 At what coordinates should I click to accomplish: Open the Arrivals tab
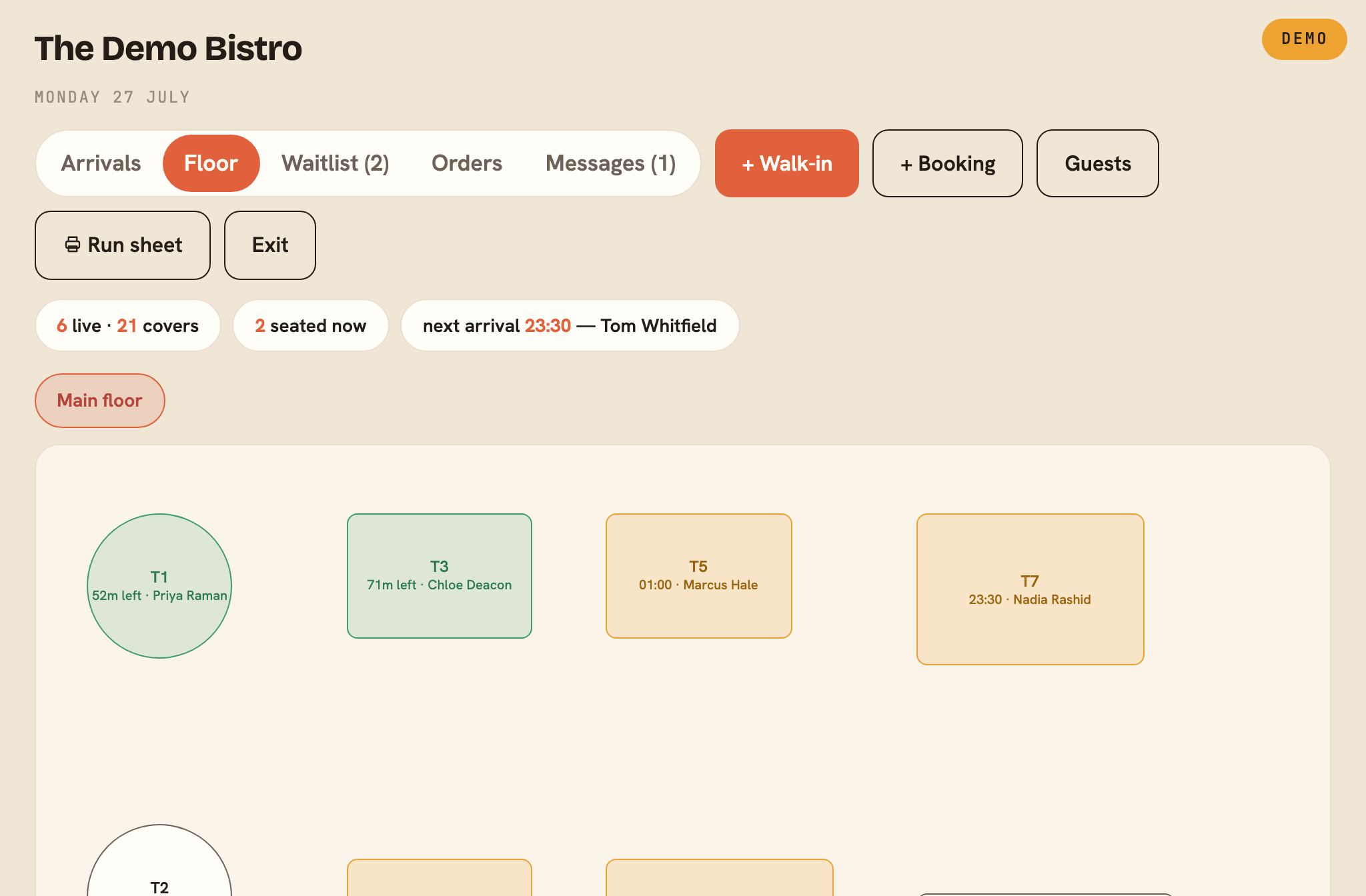click(x=101, y=163)
